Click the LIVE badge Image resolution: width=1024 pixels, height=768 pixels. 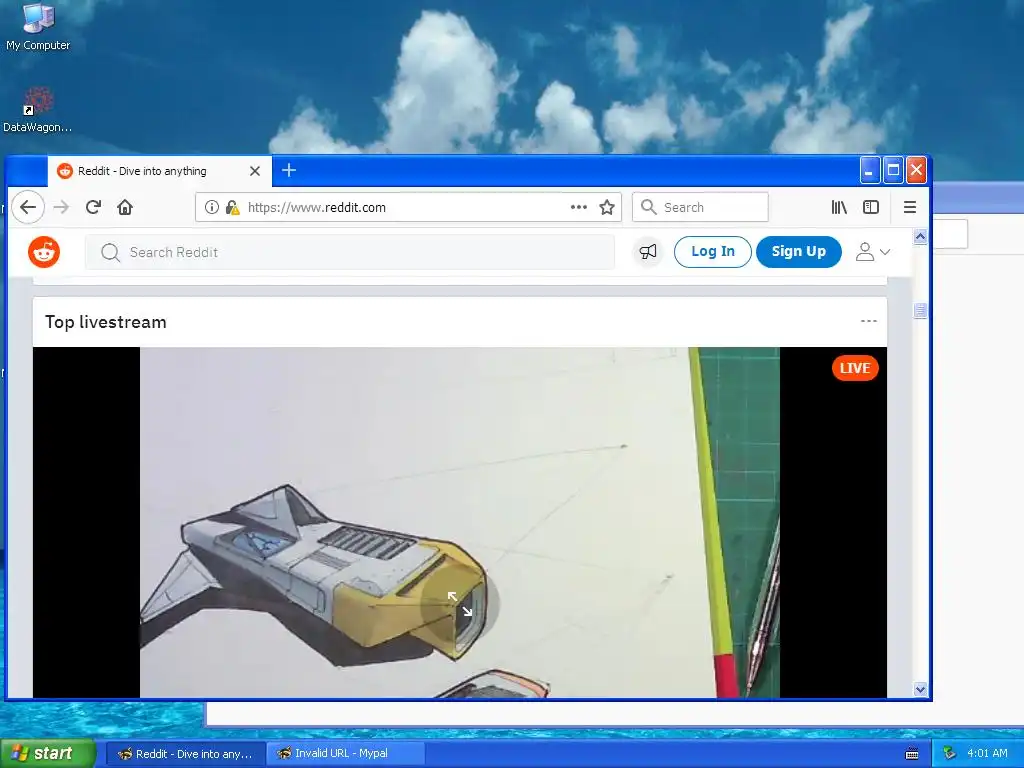click(855, 368)
